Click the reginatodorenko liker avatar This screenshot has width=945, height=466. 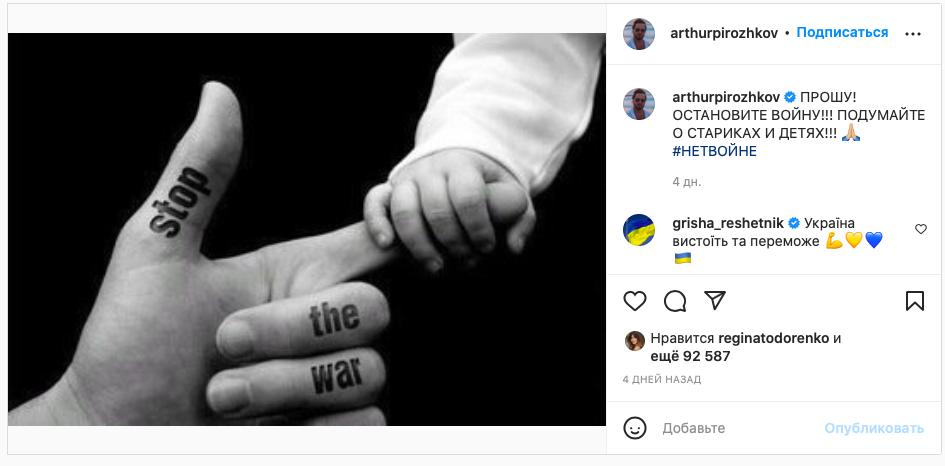pos(635,341)
